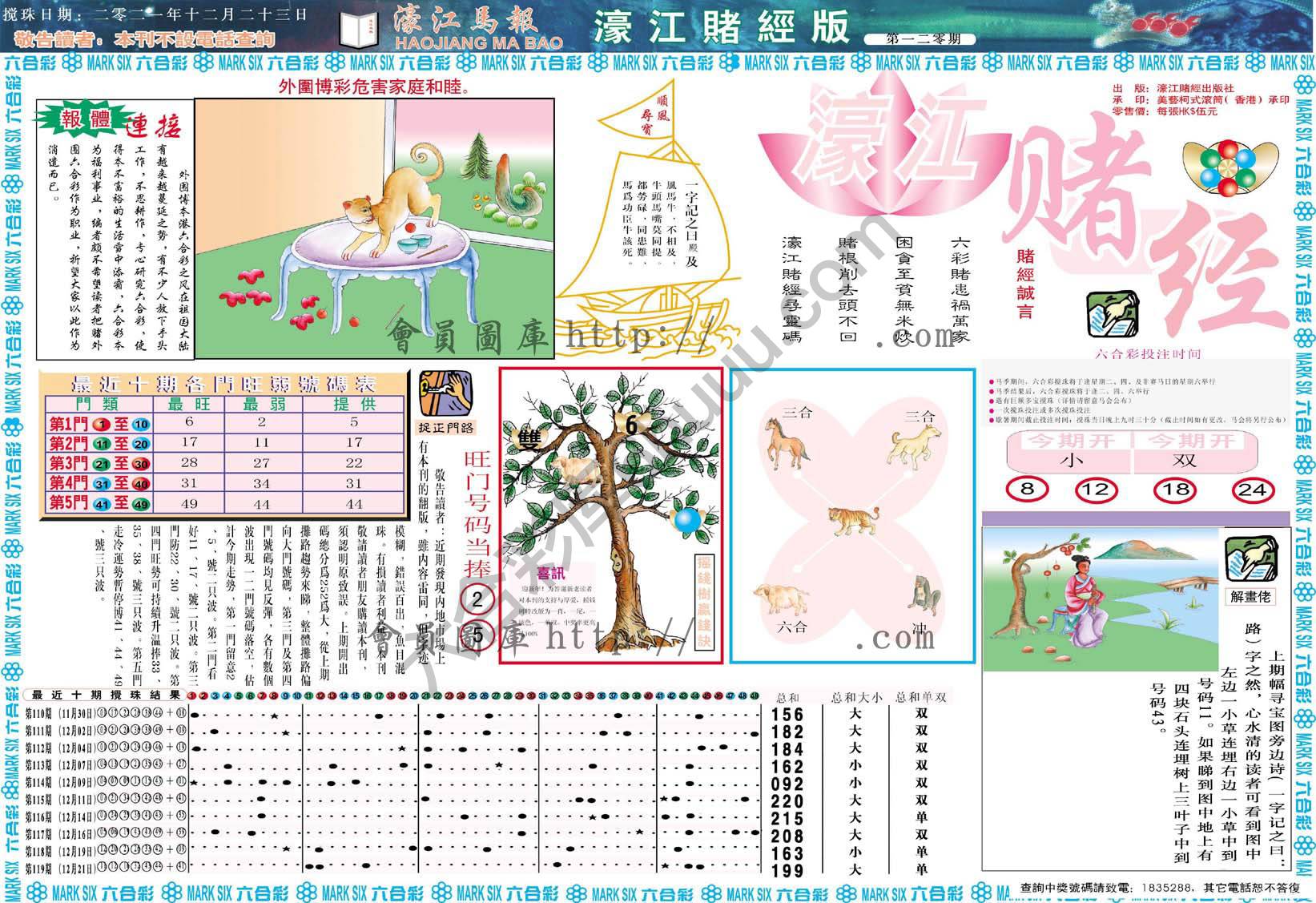Screen dimensions: 1316x903
Task: Click the 濠江賭經版 header title
Action: coord(722,27)
